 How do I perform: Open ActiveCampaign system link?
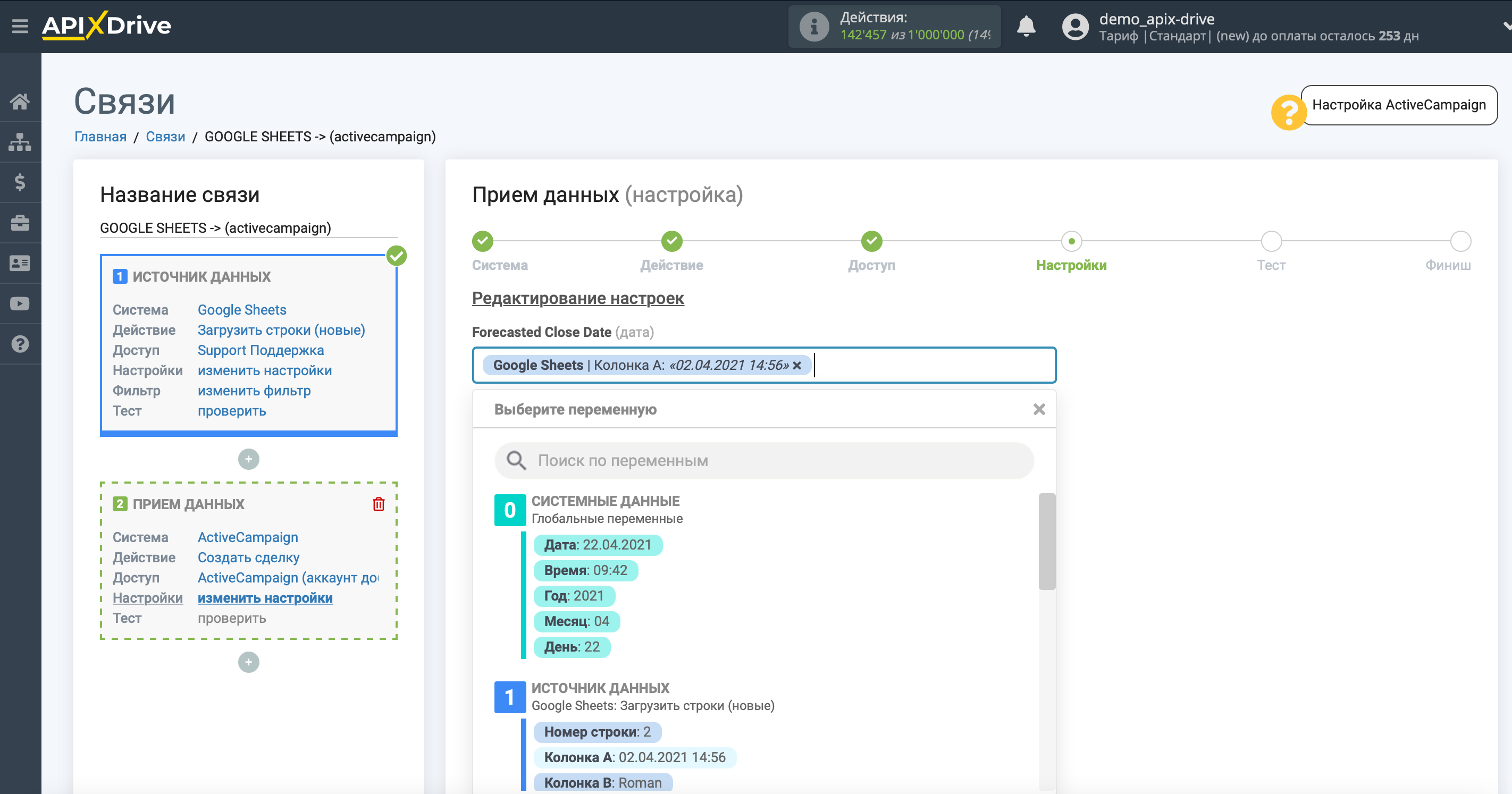(248, 537)
